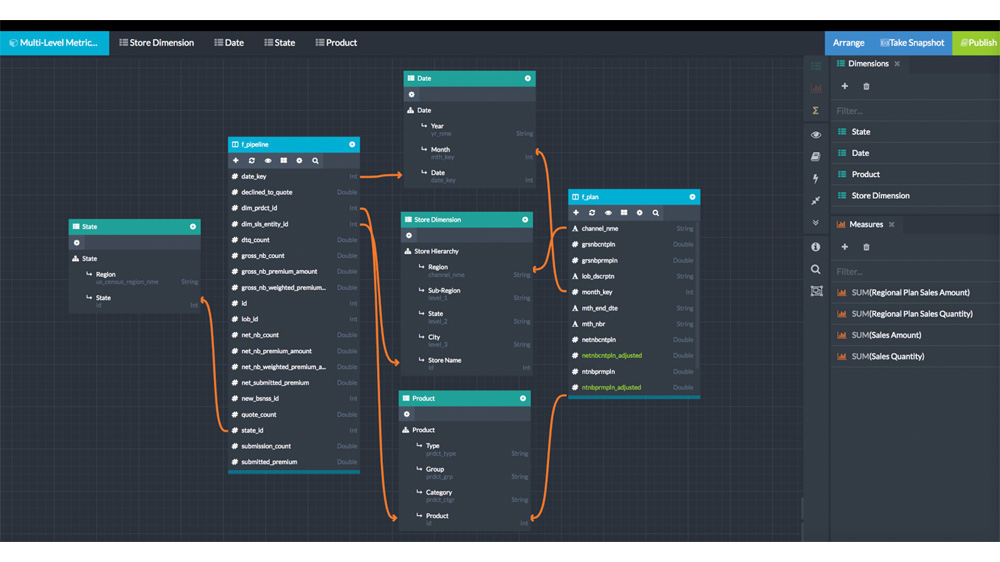The image size is (1000, 562).
Task: Add a new measure with plus icon
Action: point(844,247)
